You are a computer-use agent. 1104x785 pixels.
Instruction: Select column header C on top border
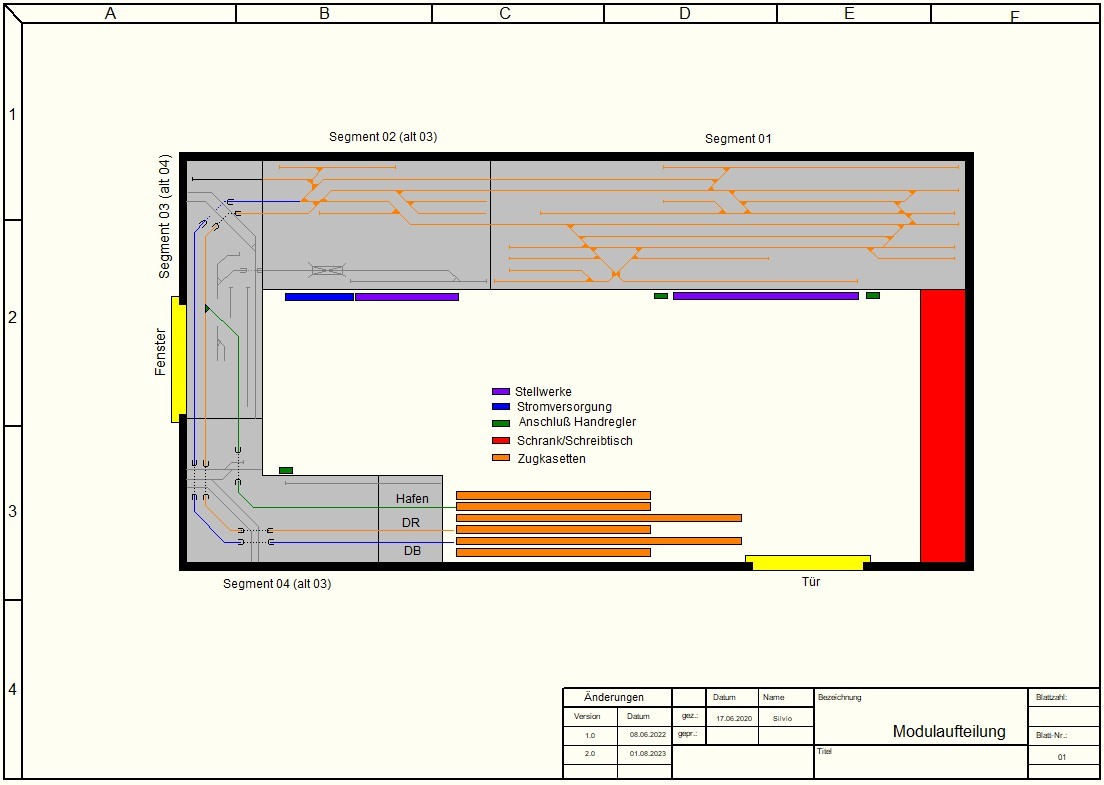505,13
